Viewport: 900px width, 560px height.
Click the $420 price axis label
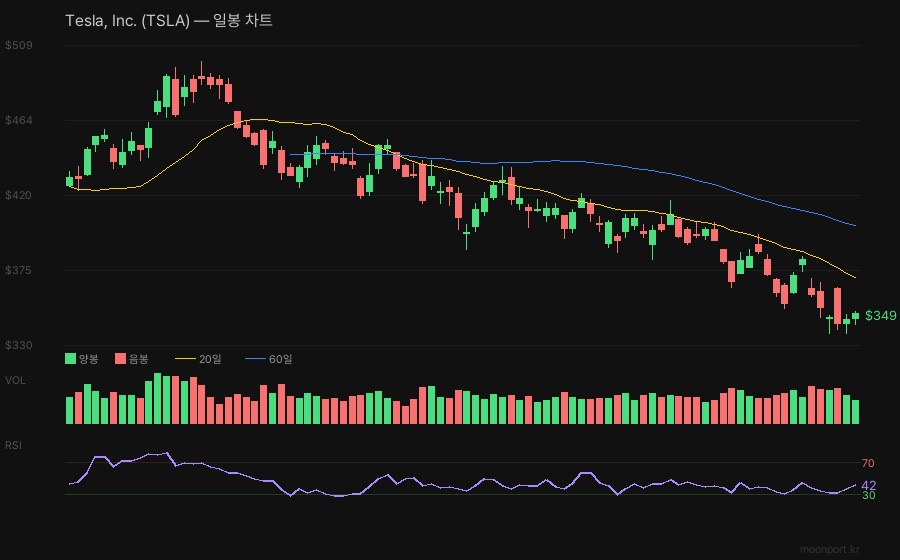[19, 195]
